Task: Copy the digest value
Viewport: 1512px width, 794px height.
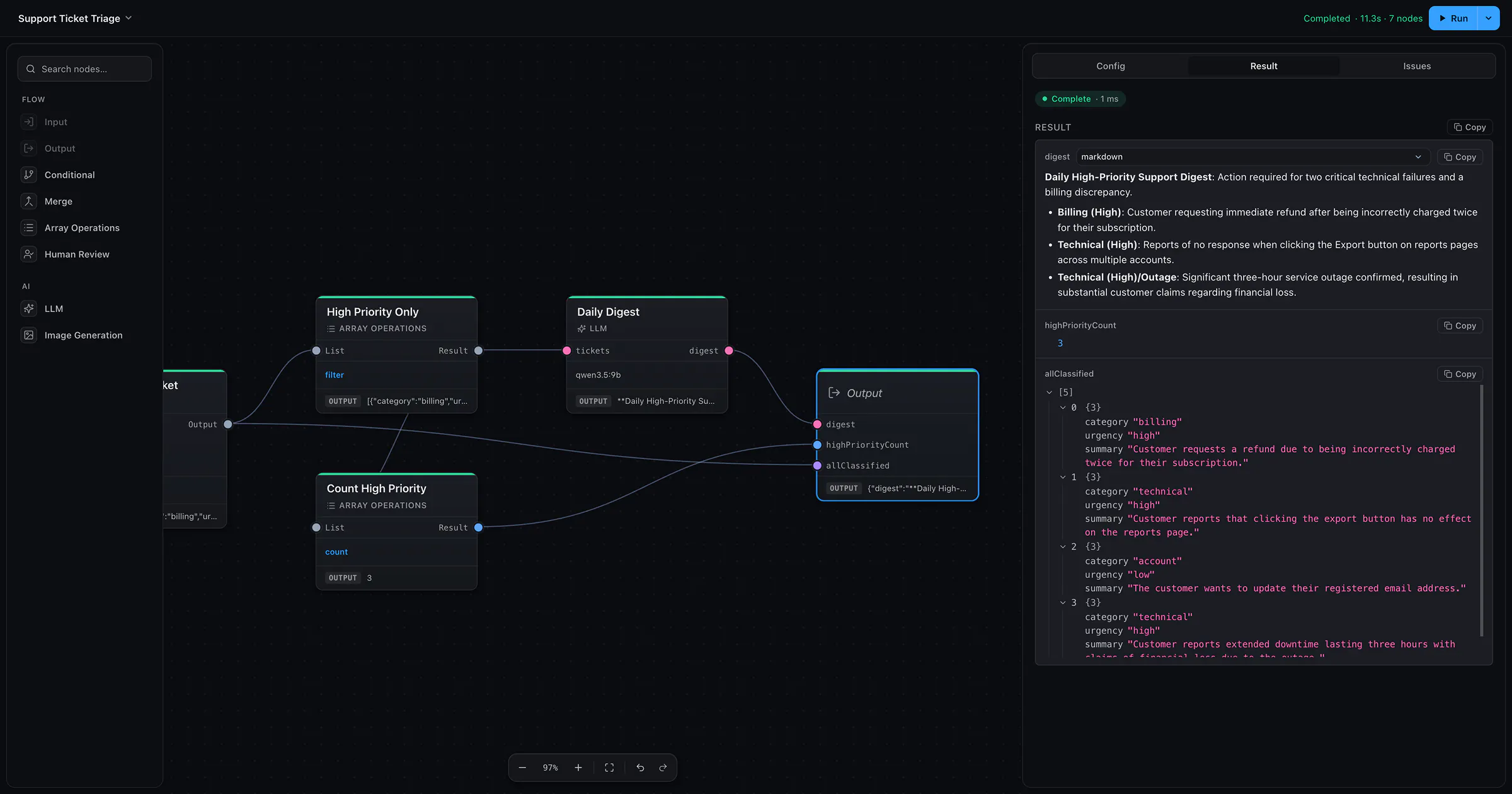Action: [1460, 157]
